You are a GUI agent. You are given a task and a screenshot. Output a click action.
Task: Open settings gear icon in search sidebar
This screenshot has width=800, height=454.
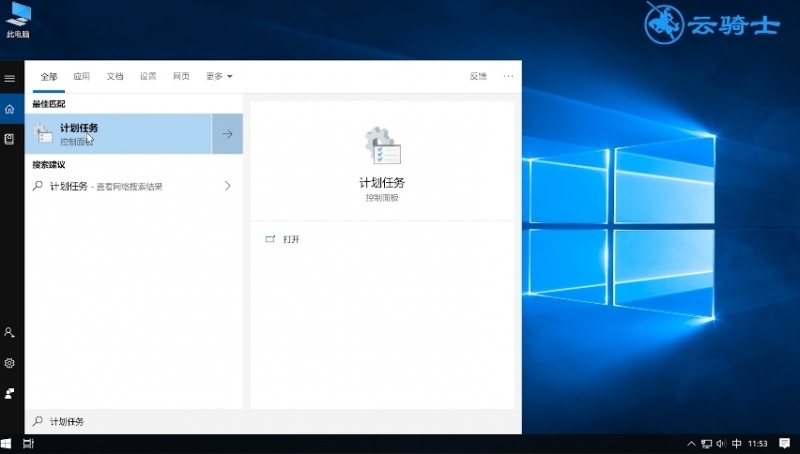pyautogui.click(x=9, y=363)
